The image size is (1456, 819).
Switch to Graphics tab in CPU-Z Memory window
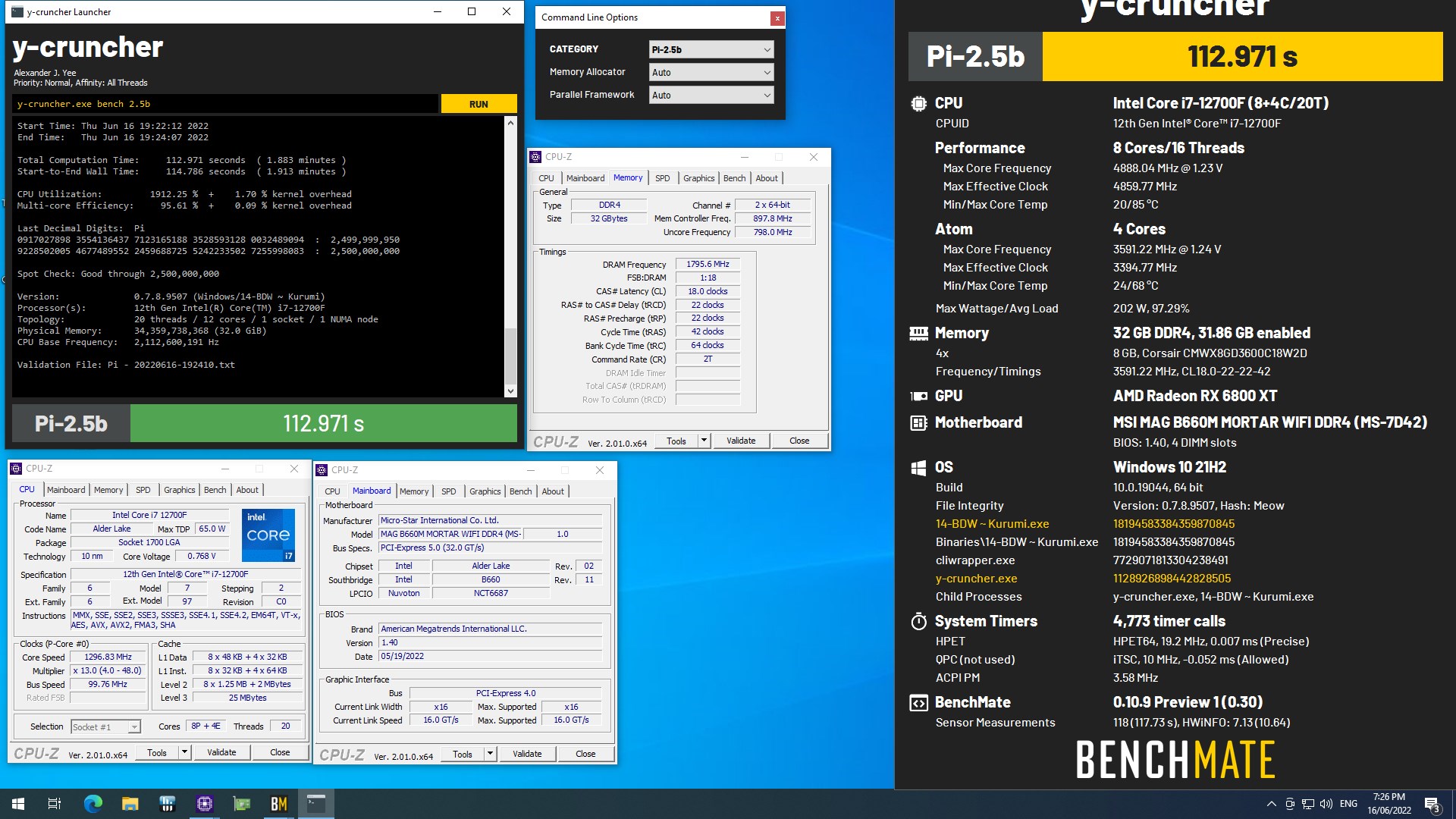698,178
